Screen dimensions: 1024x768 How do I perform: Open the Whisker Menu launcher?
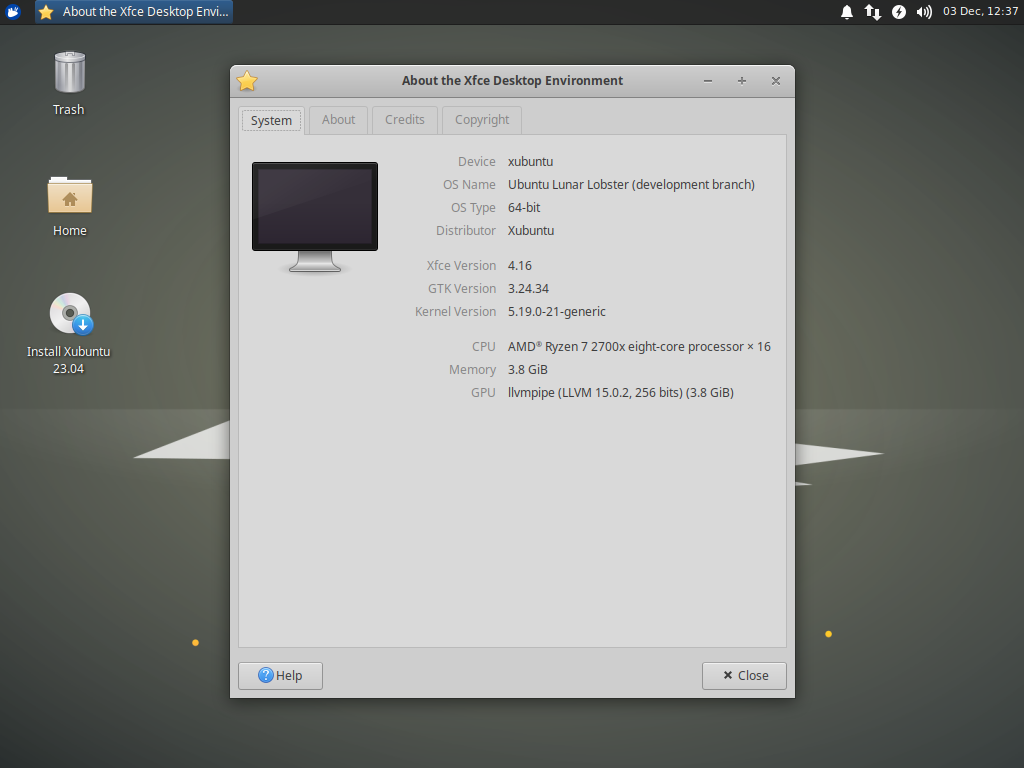click(11, 12)
